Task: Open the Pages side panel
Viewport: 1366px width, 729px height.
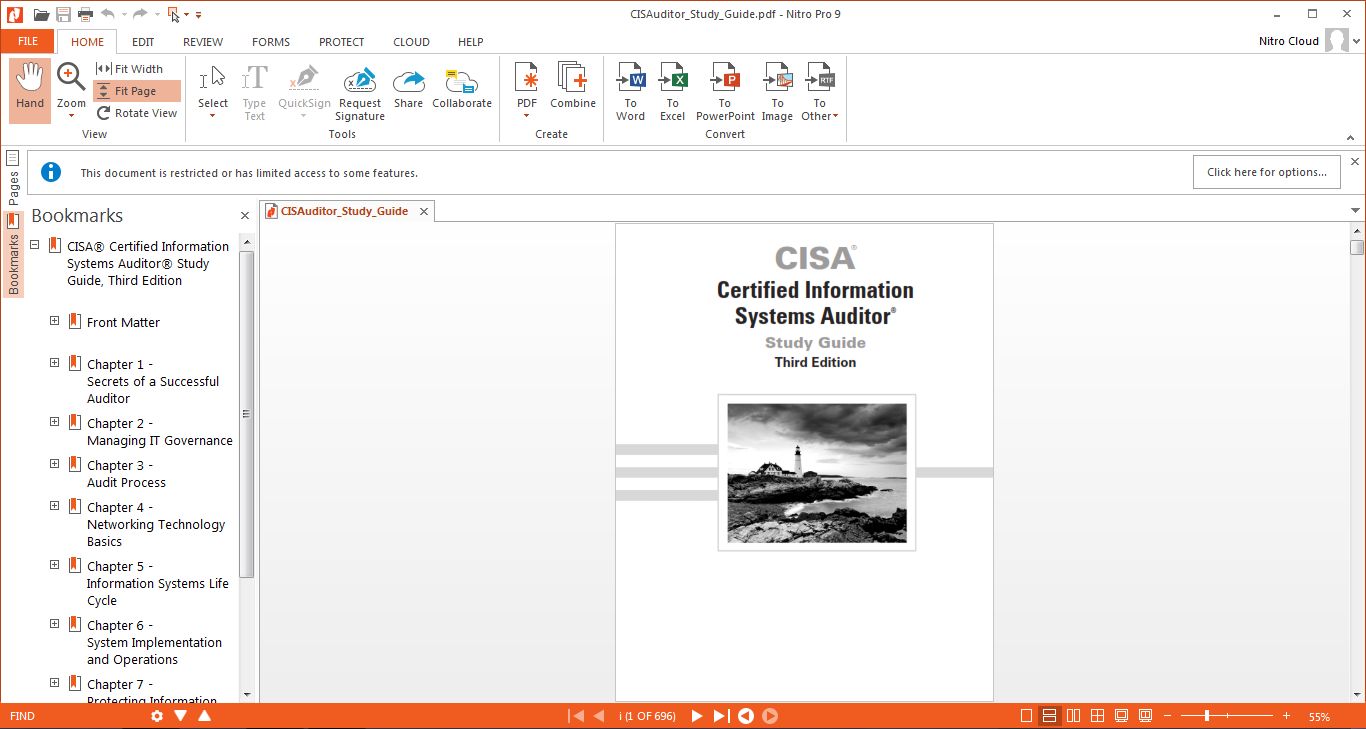Action: click(x=13, y=178)
